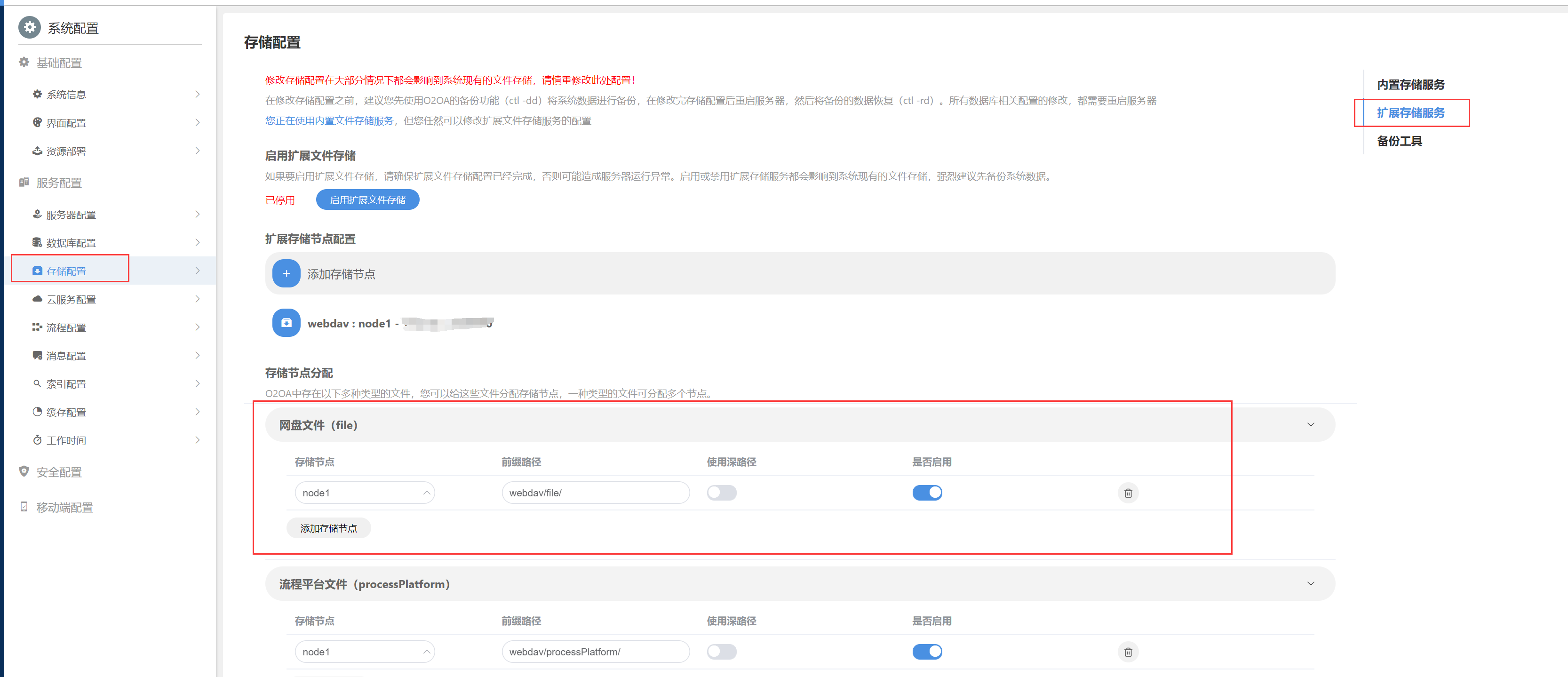Disable 是否启用 switch for 网盘文件 node
This screenshot has width=1568, height=677.
tap(926, 493)
